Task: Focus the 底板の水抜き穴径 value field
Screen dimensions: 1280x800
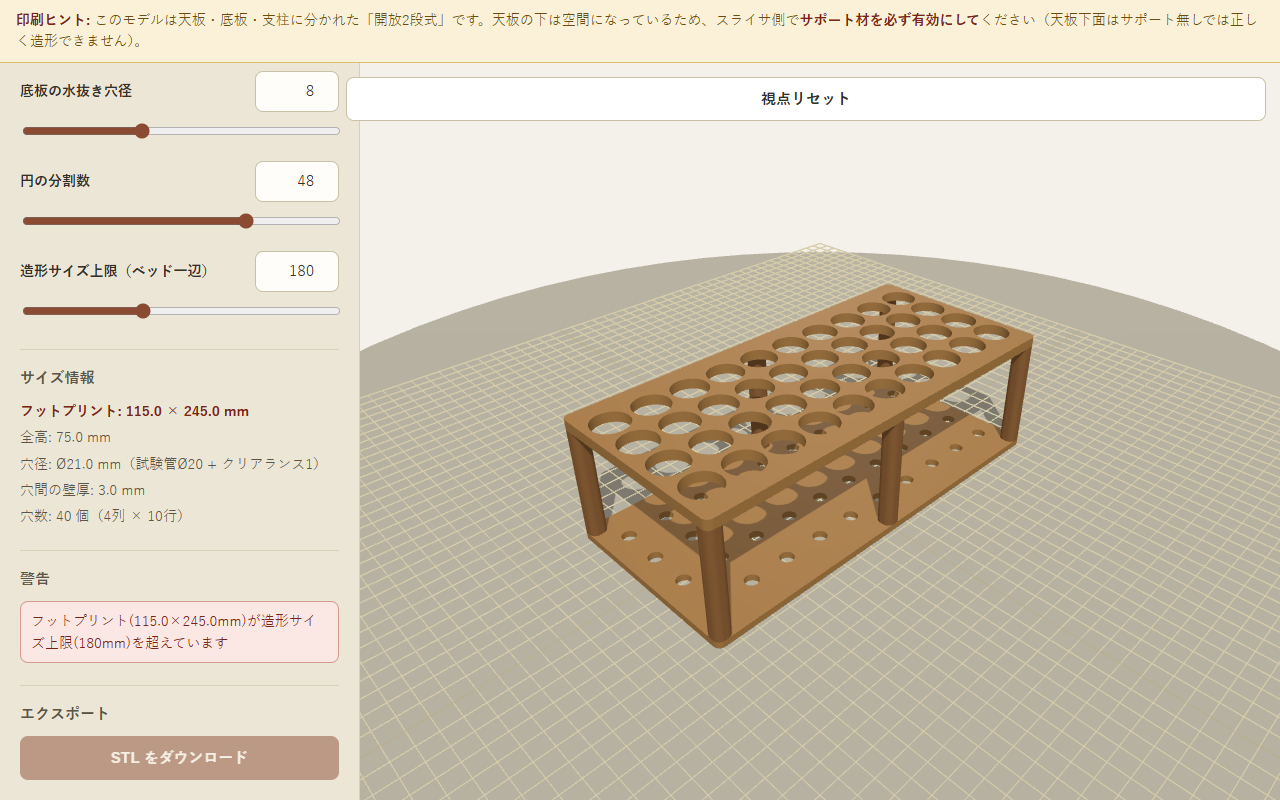Action: click(x=297, y=91)
